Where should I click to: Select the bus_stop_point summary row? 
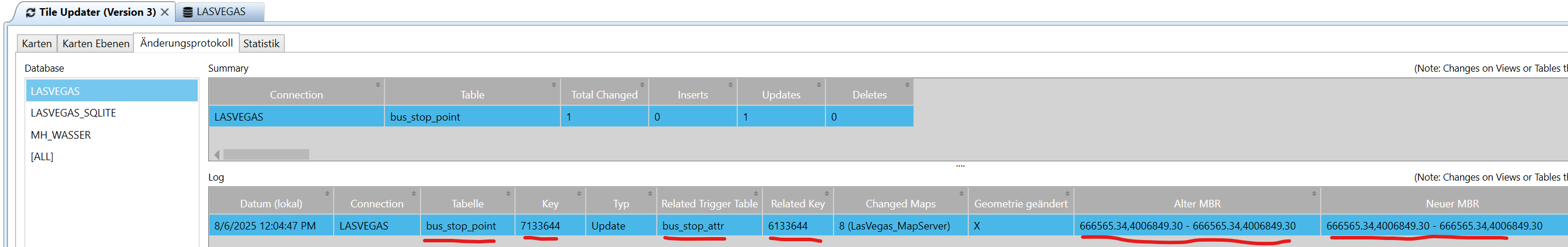(561, 116)
